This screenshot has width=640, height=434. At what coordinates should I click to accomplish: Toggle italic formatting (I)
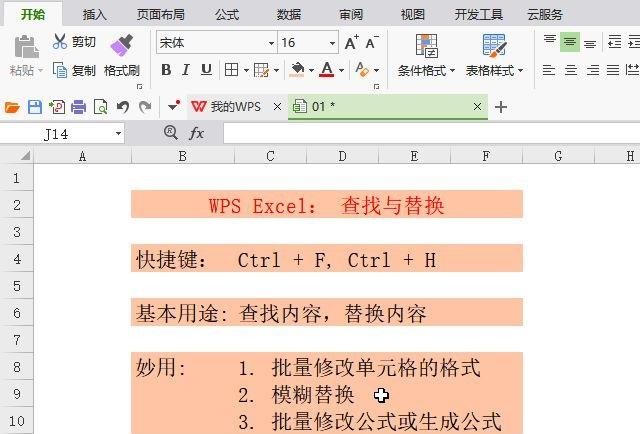(x=186, y=70)
